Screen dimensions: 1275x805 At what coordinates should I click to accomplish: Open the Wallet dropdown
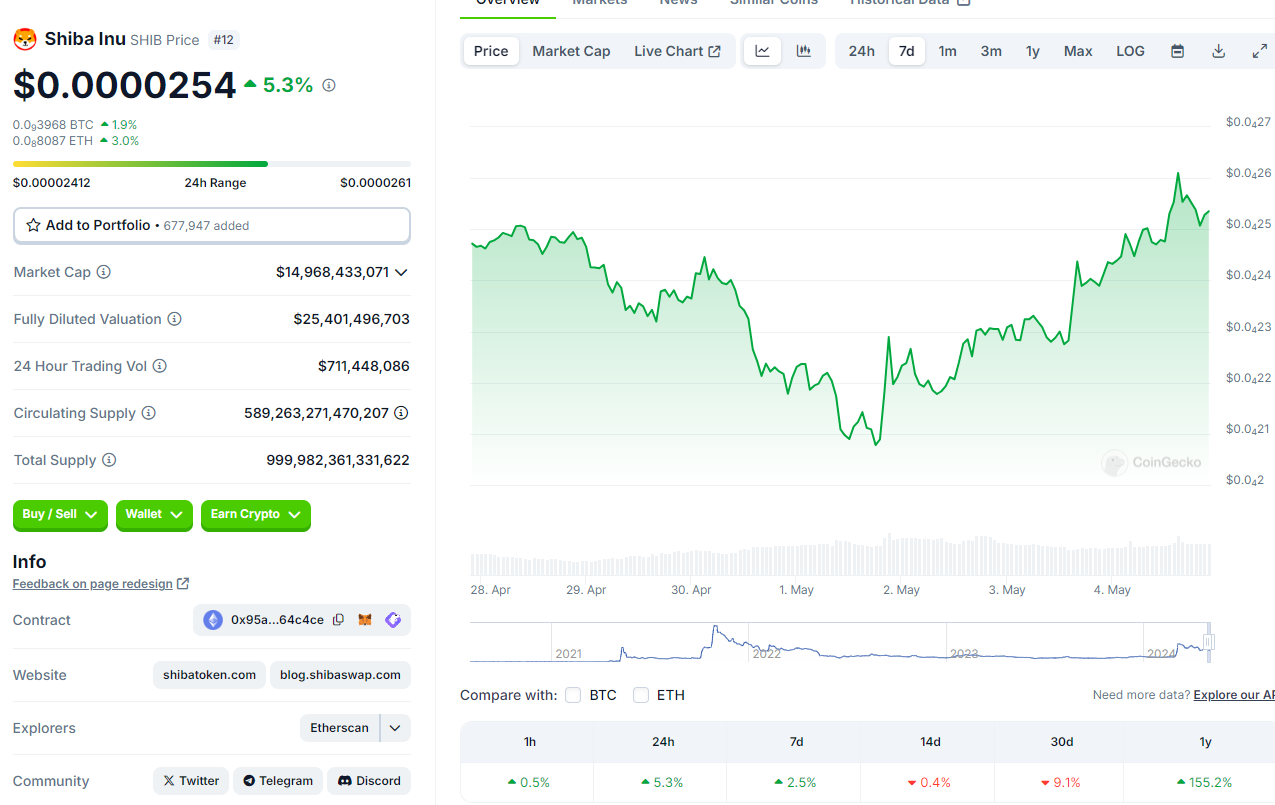click(155, 515)
